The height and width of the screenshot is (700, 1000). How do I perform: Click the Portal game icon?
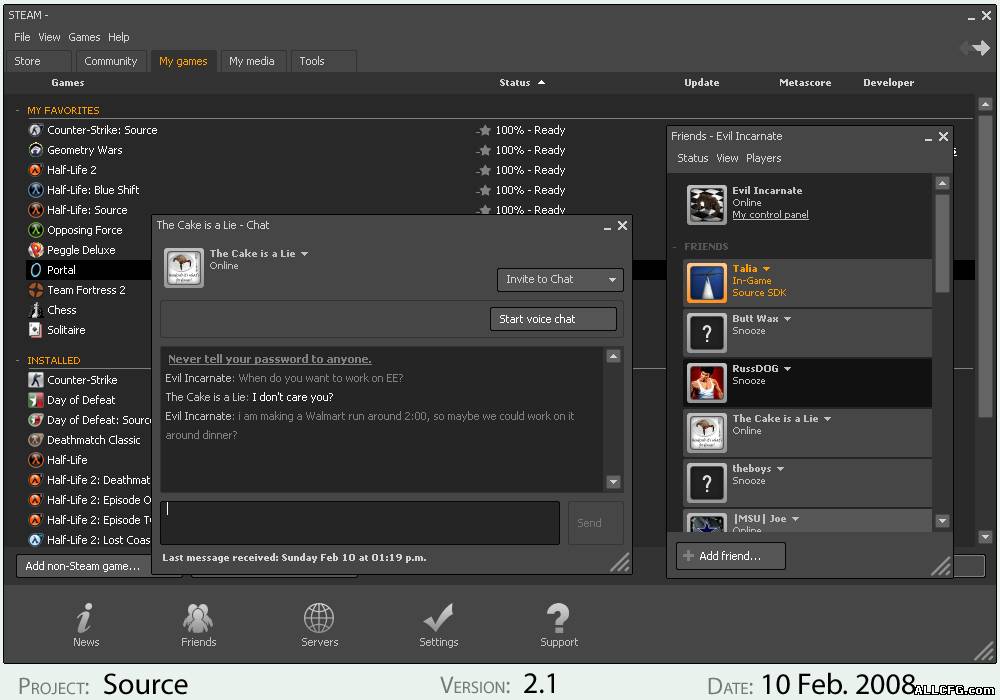pos(36,270)
